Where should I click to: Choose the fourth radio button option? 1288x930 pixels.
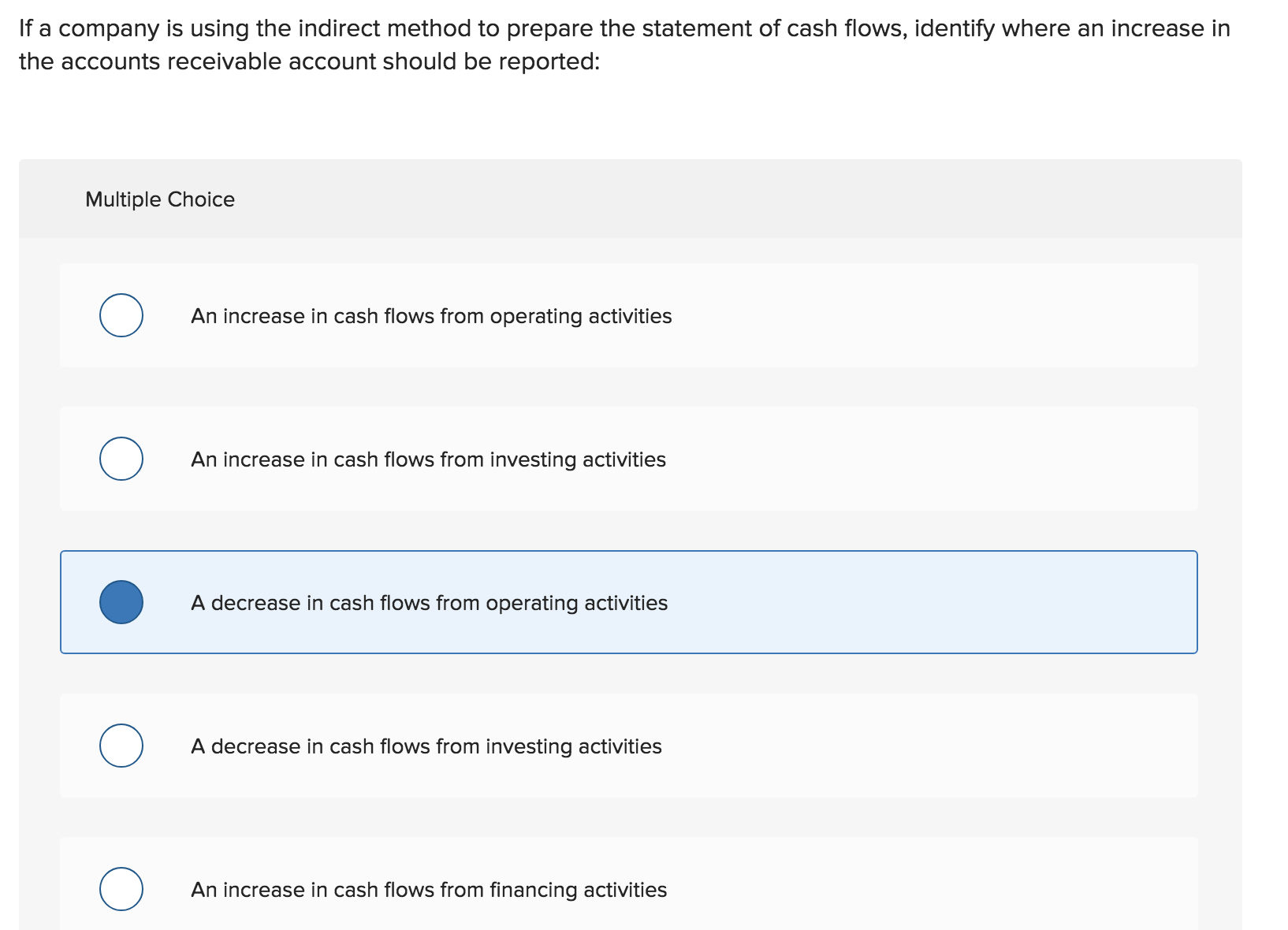(121, 746)
